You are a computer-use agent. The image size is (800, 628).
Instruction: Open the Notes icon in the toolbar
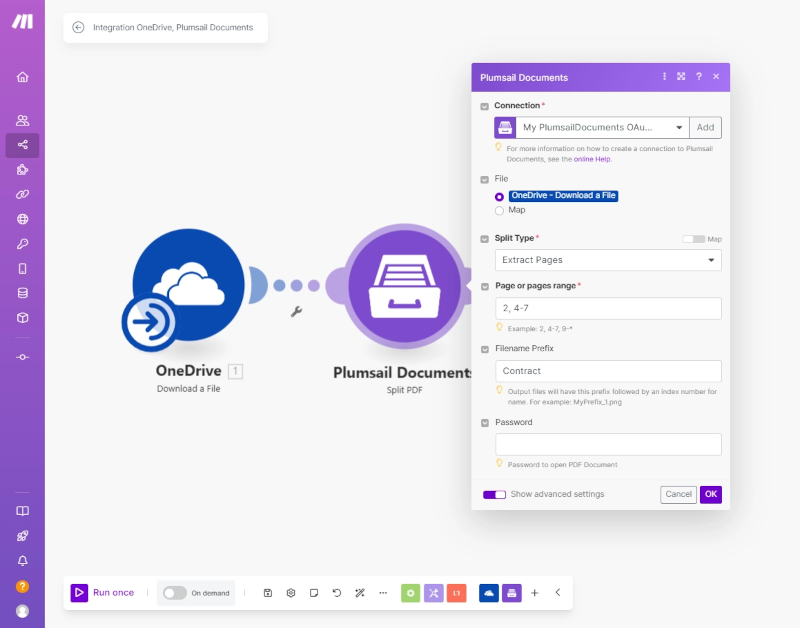point(314,593)
